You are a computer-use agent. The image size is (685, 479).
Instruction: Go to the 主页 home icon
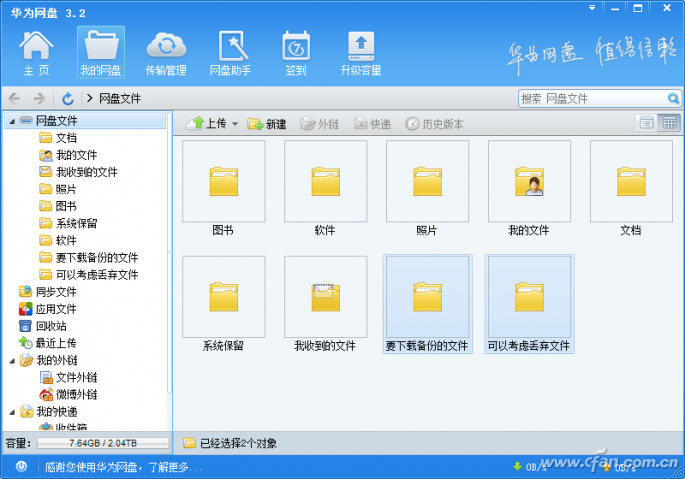pos(36,52)
